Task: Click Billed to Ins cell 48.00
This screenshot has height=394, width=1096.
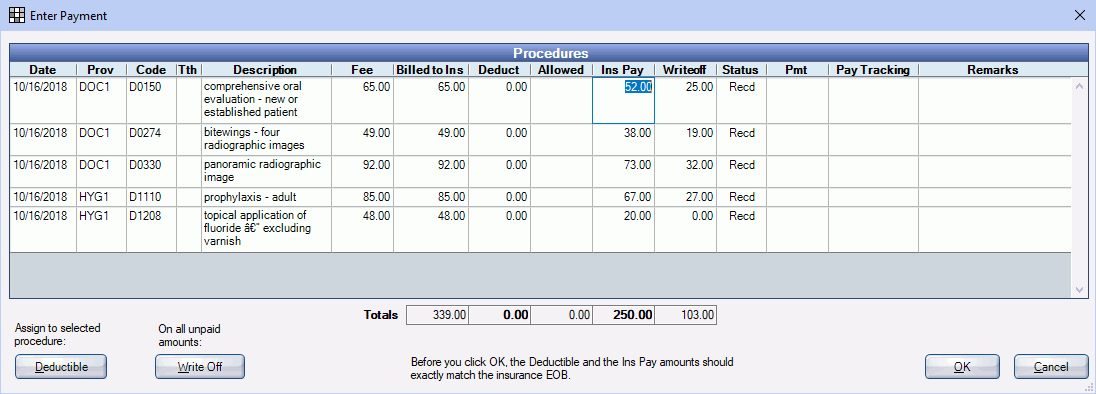Action: (x=431, y=229)
